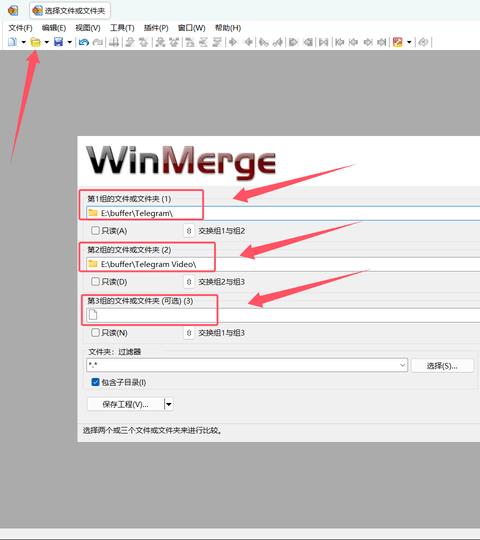Click the Copy to Left arrow icon
The width and height of the screenshot is (480, 540).
pyautogui.click(x=248, y=42)
